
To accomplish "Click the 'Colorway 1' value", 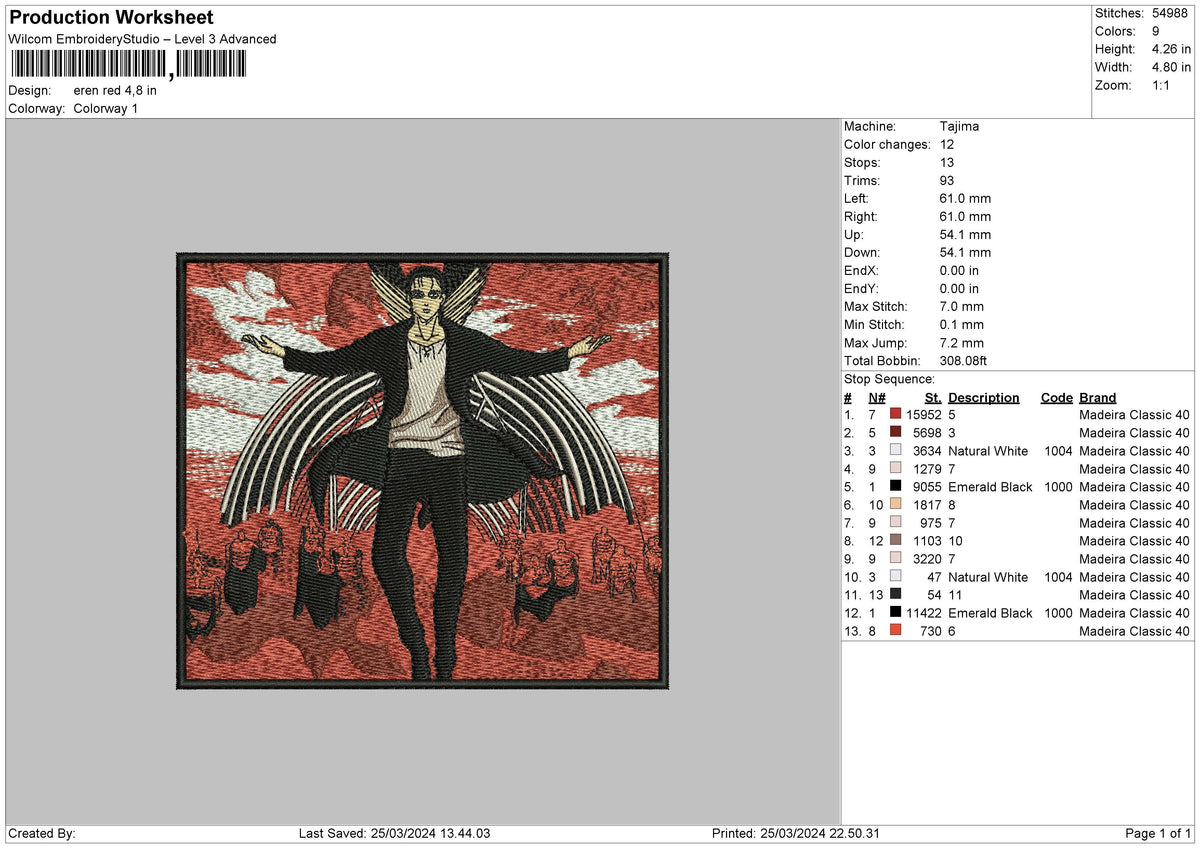I will [106, 108].
